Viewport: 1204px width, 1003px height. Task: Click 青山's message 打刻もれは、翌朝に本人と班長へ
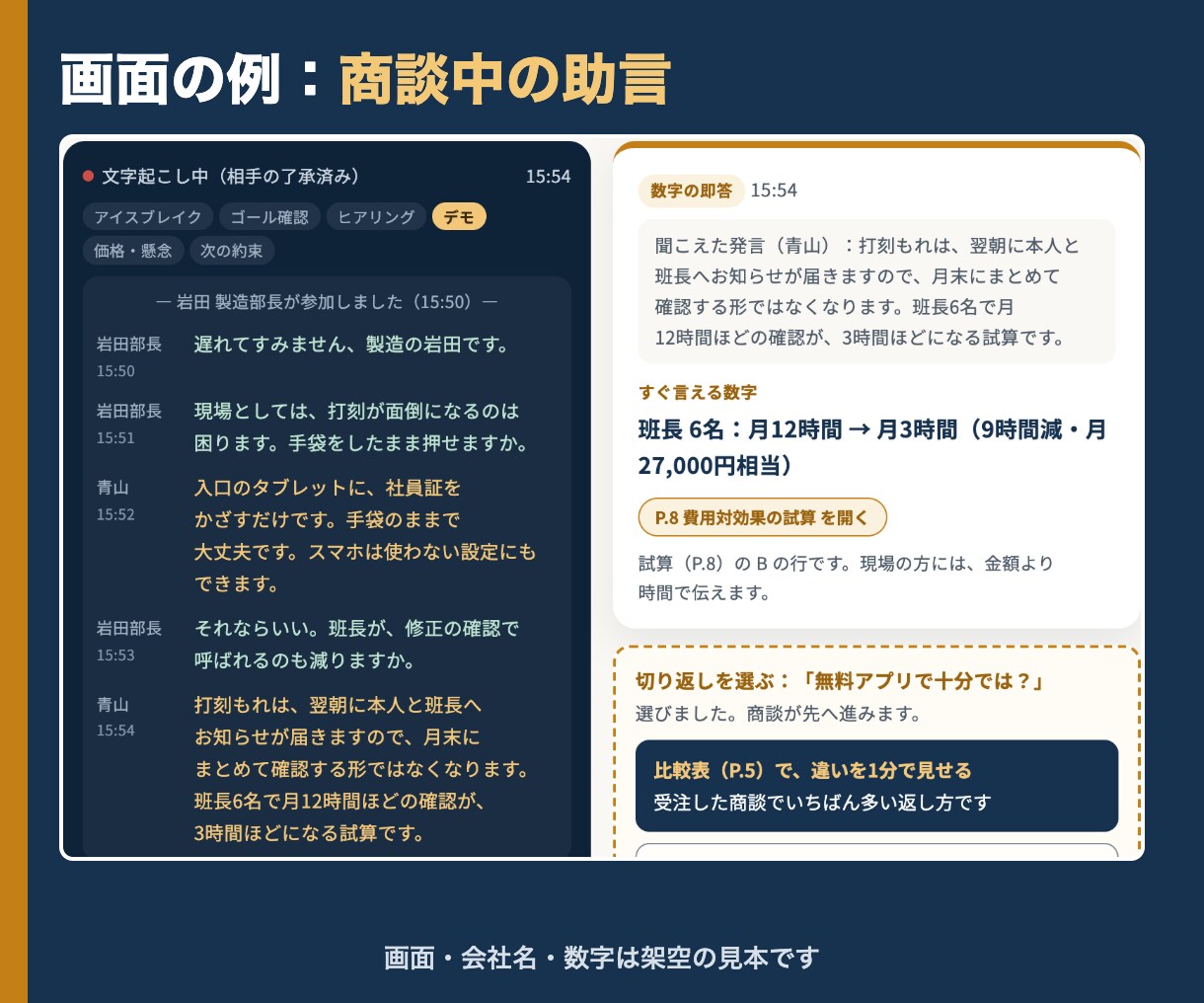point(362,769)
